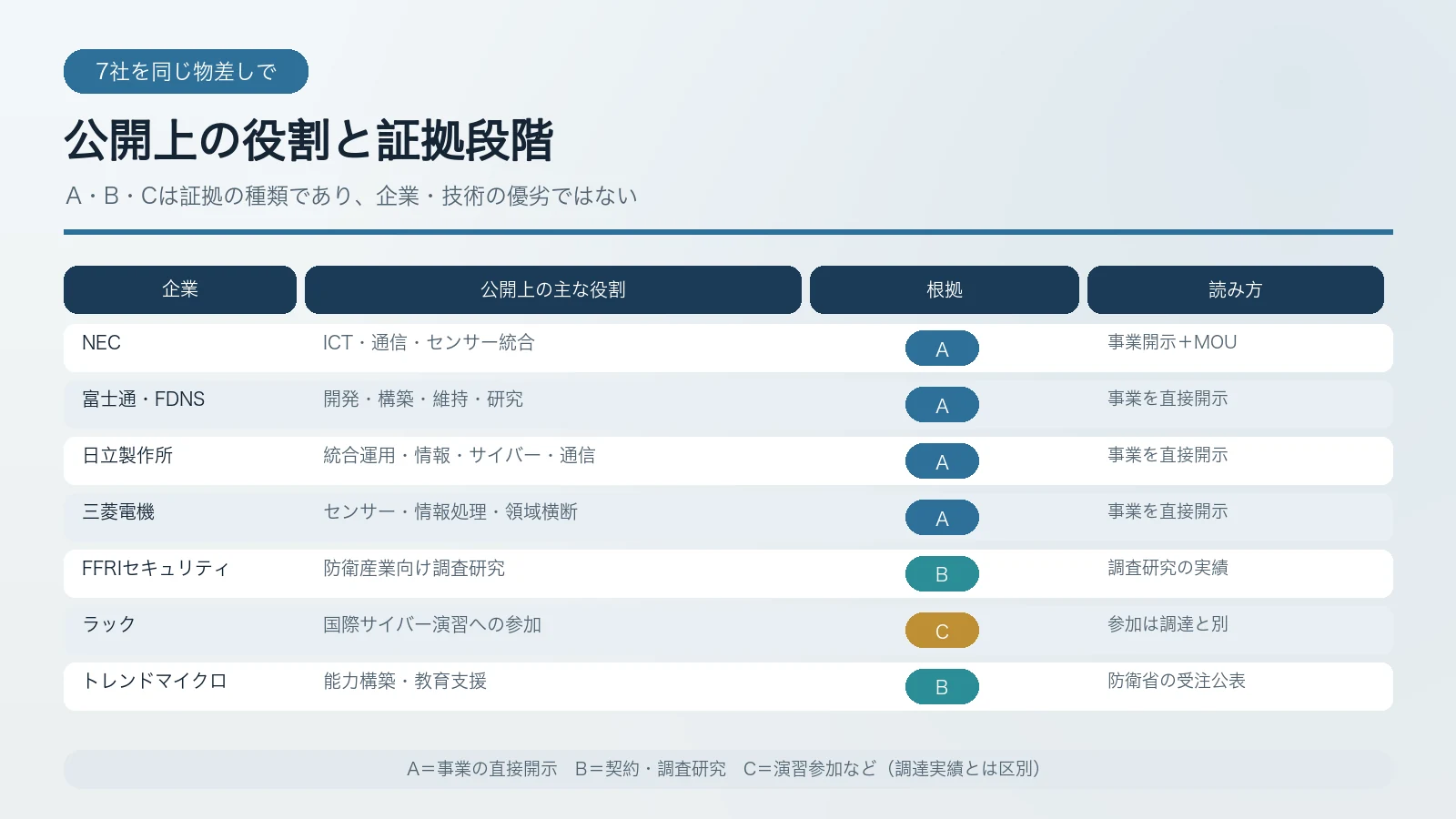Click the 7社を同じ物差しで tag pill
1456x819 pixels.
click(x=186, y=71)
